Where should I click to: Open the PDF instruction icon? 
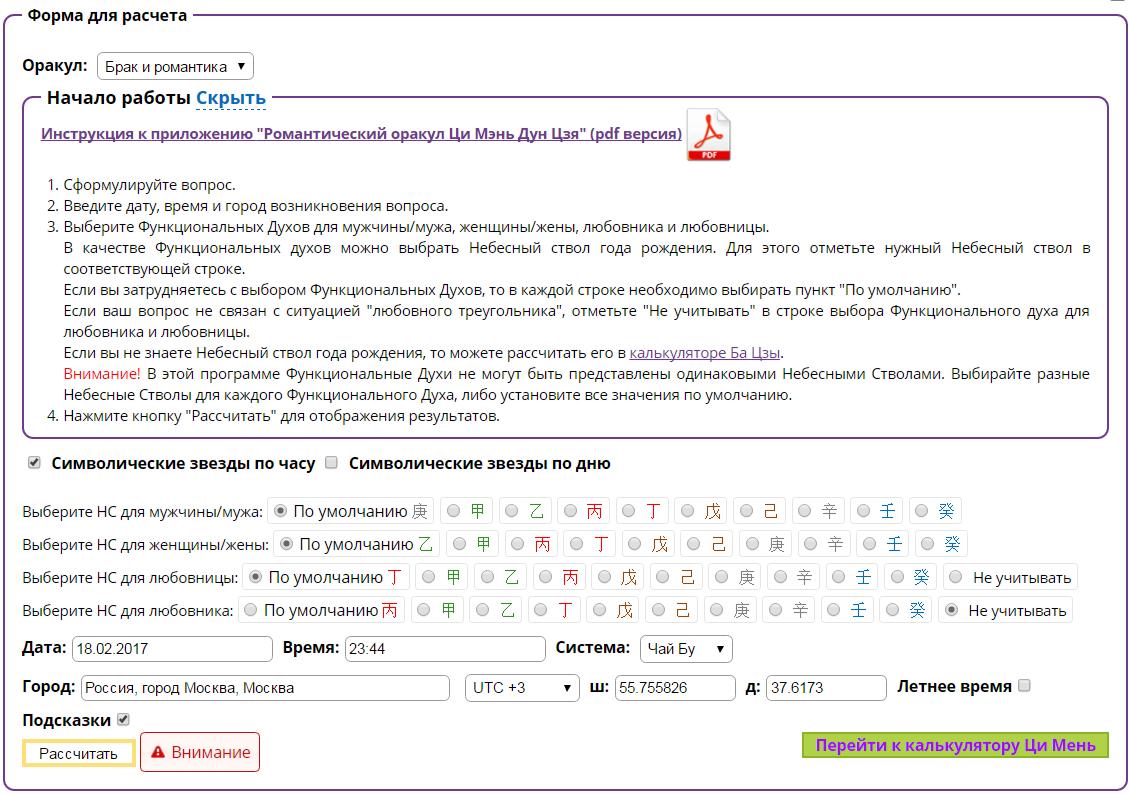(x=708, y=135)
